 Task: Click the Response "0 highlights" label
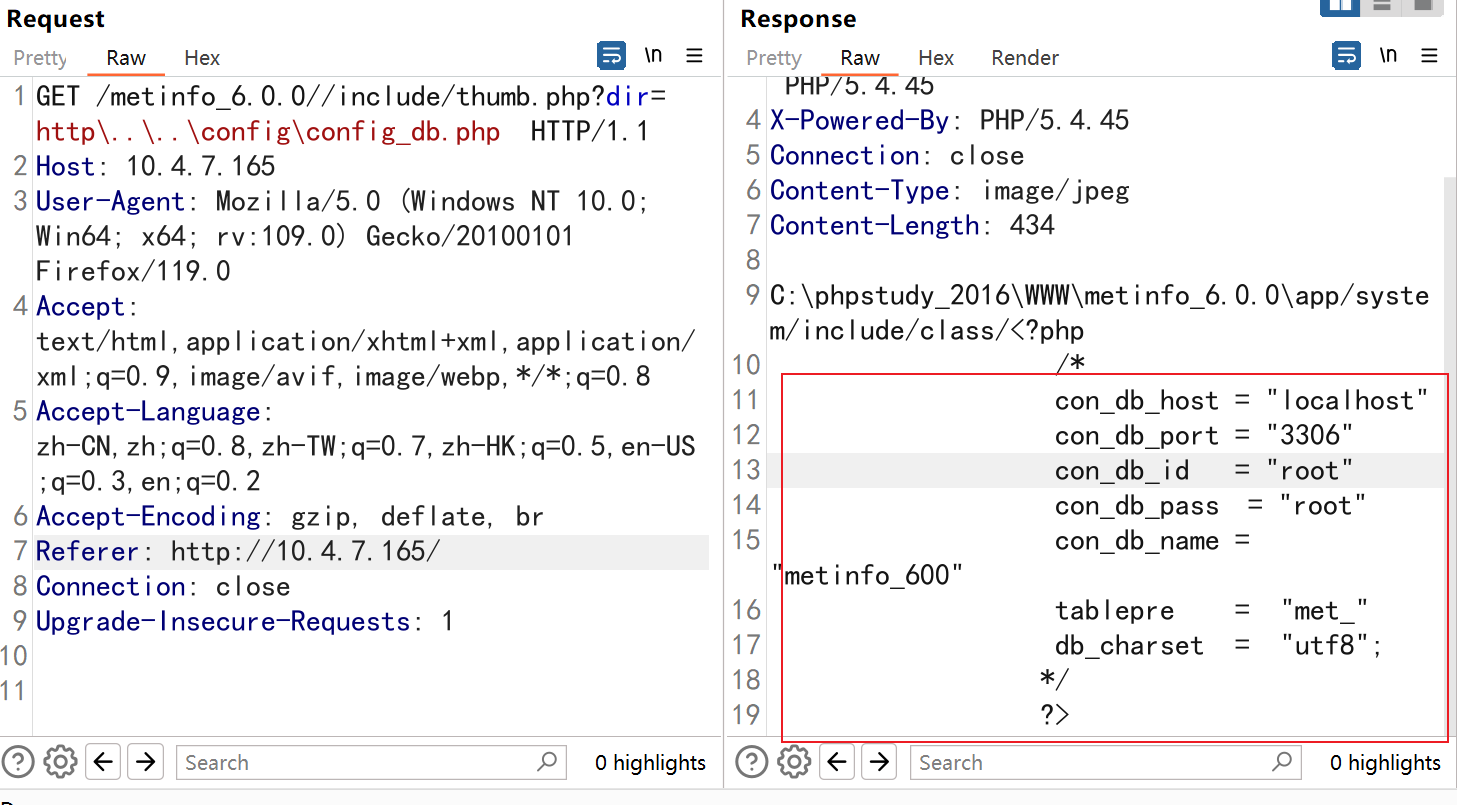[x=1385, y=763]
